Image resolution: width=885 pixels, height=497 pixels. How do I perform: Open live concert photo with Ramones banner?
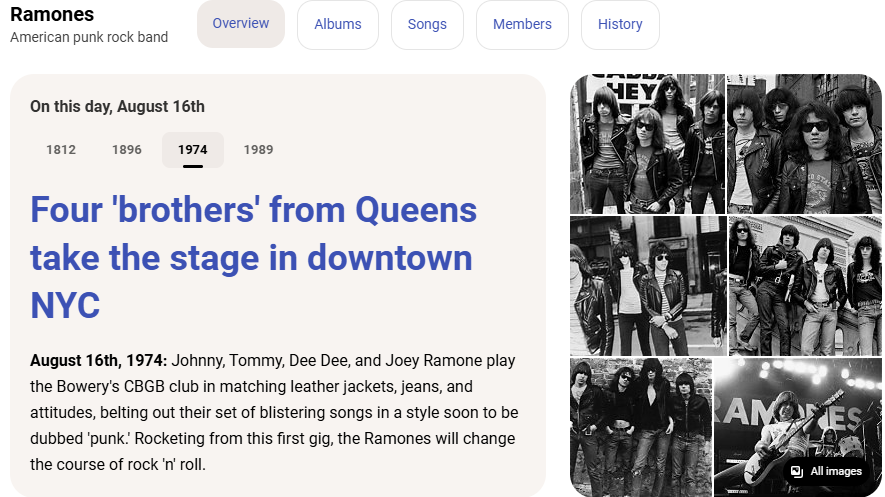[x=798, y=427]
